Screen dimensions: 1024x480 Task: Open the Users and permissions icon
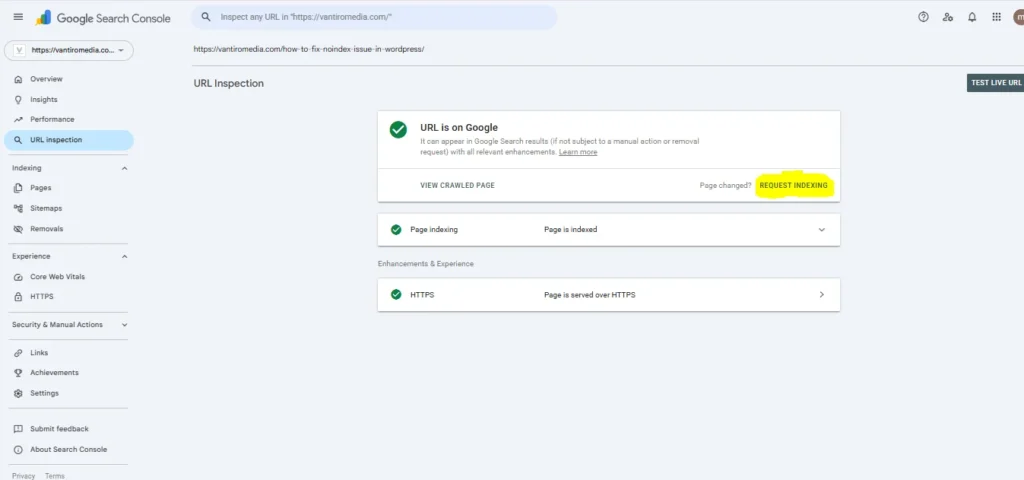[948, 17]
